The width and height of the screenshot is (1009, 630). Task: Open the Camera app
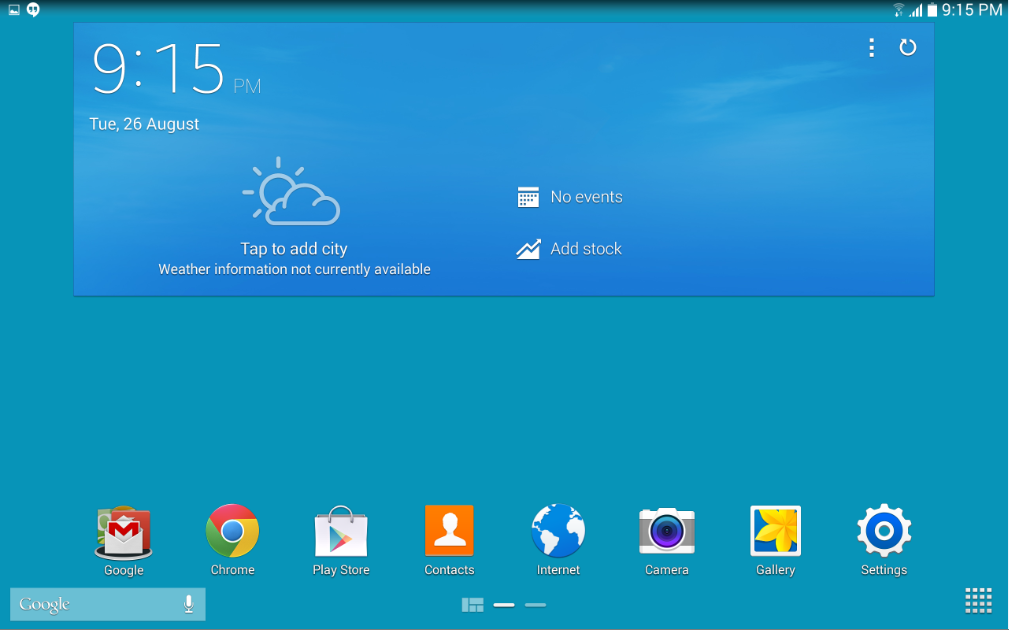coord(667,532)
